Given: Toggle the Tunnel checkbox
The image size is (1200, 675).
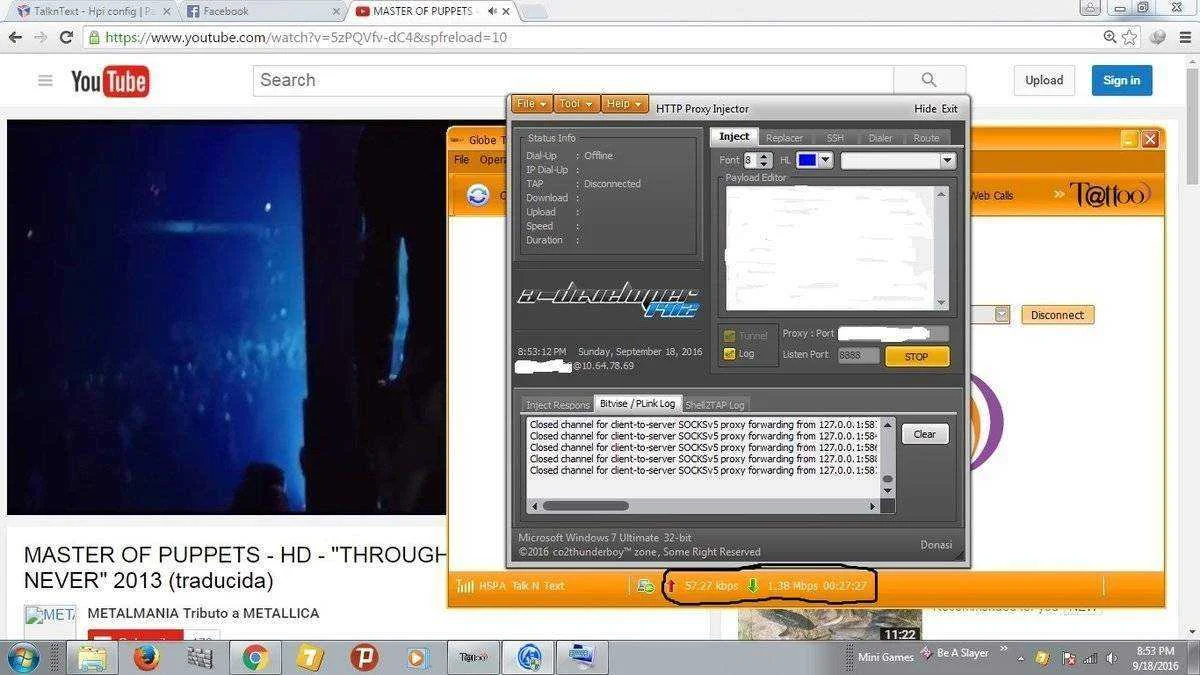Looking at the screenshot, I should coord(729,336).
